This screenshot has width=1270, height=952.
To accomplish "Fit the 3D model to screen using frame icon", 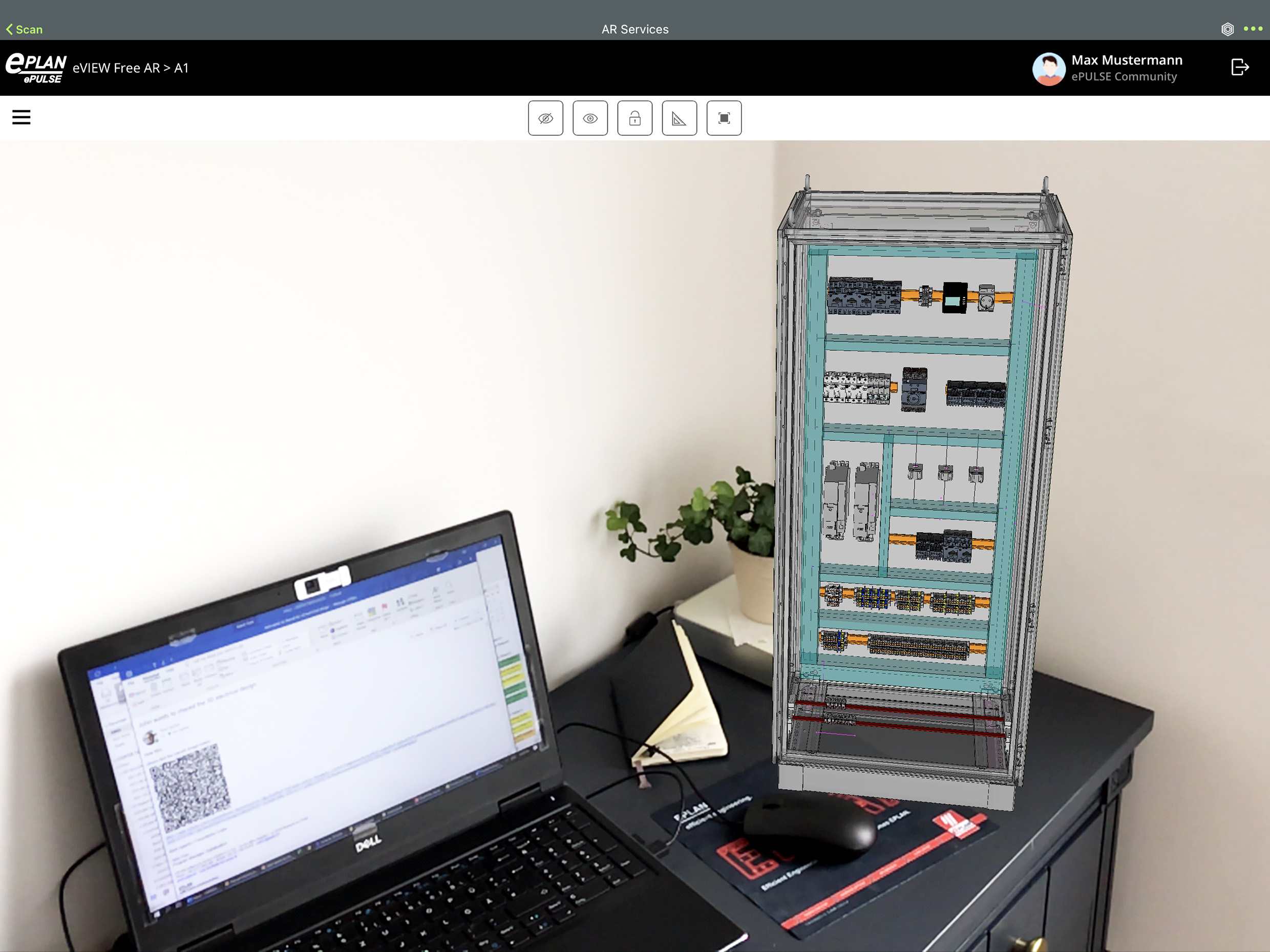I will pyautogui.click(x=724, y=118).
